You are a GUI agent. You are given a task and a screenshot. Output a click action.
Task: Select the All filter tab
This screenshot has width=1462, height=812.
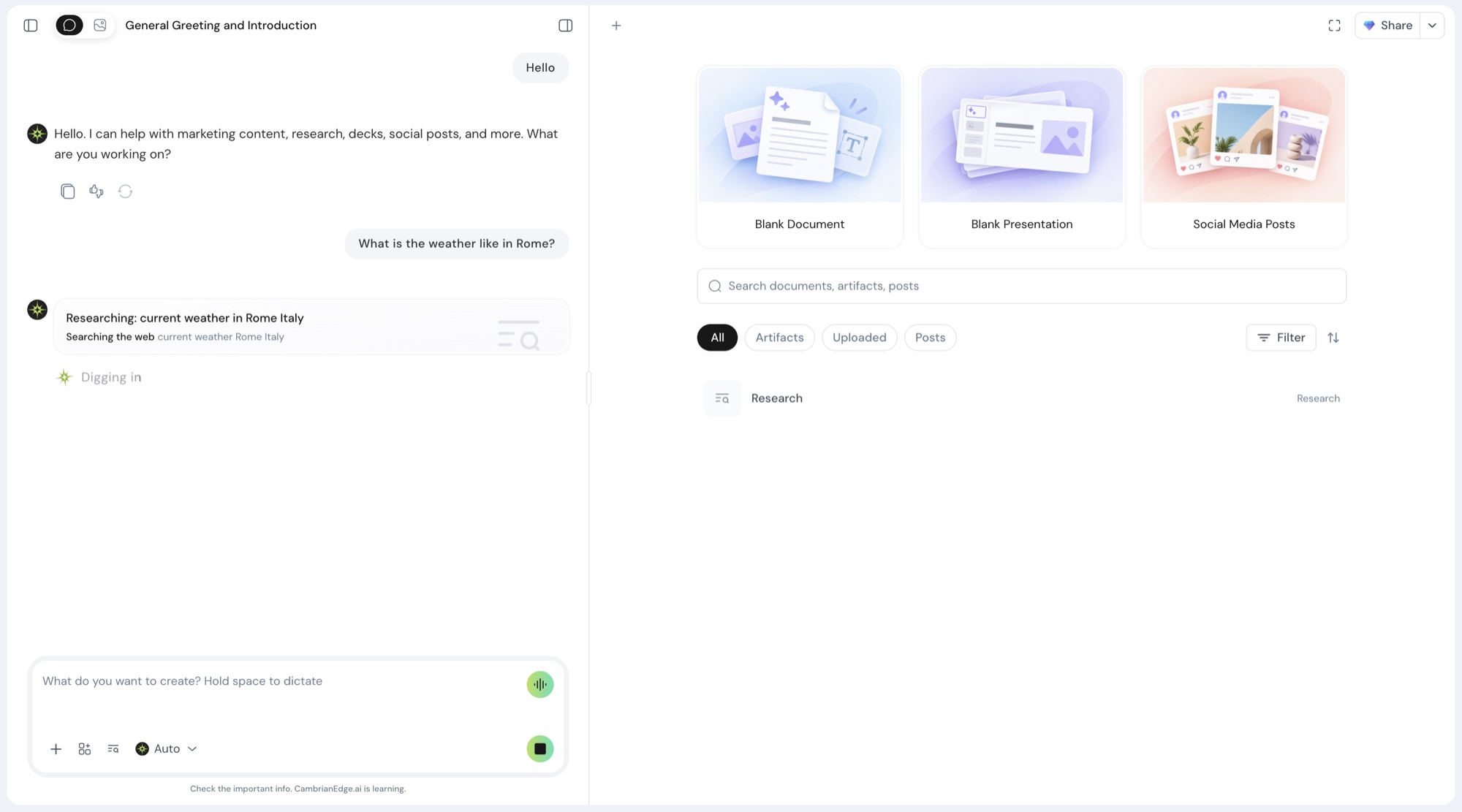pyautogui.click(x=717, y=338)
